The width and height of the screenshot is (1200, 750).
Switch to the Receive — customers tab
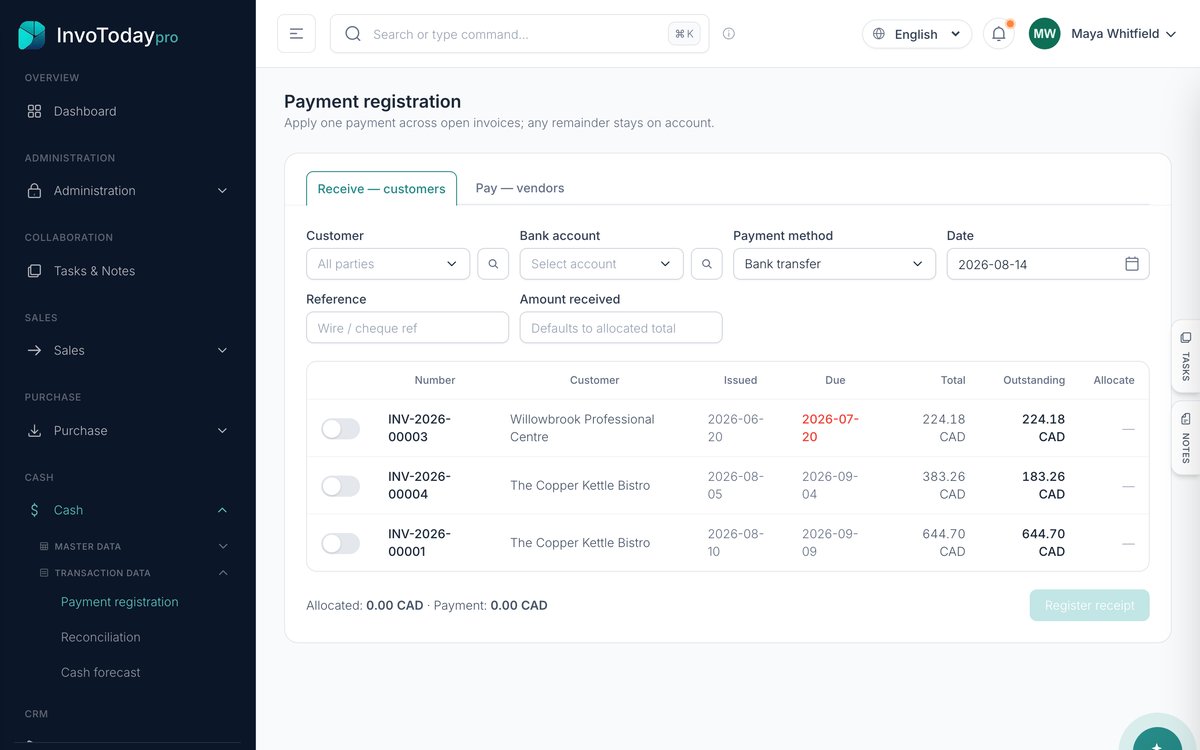point(381,188)
